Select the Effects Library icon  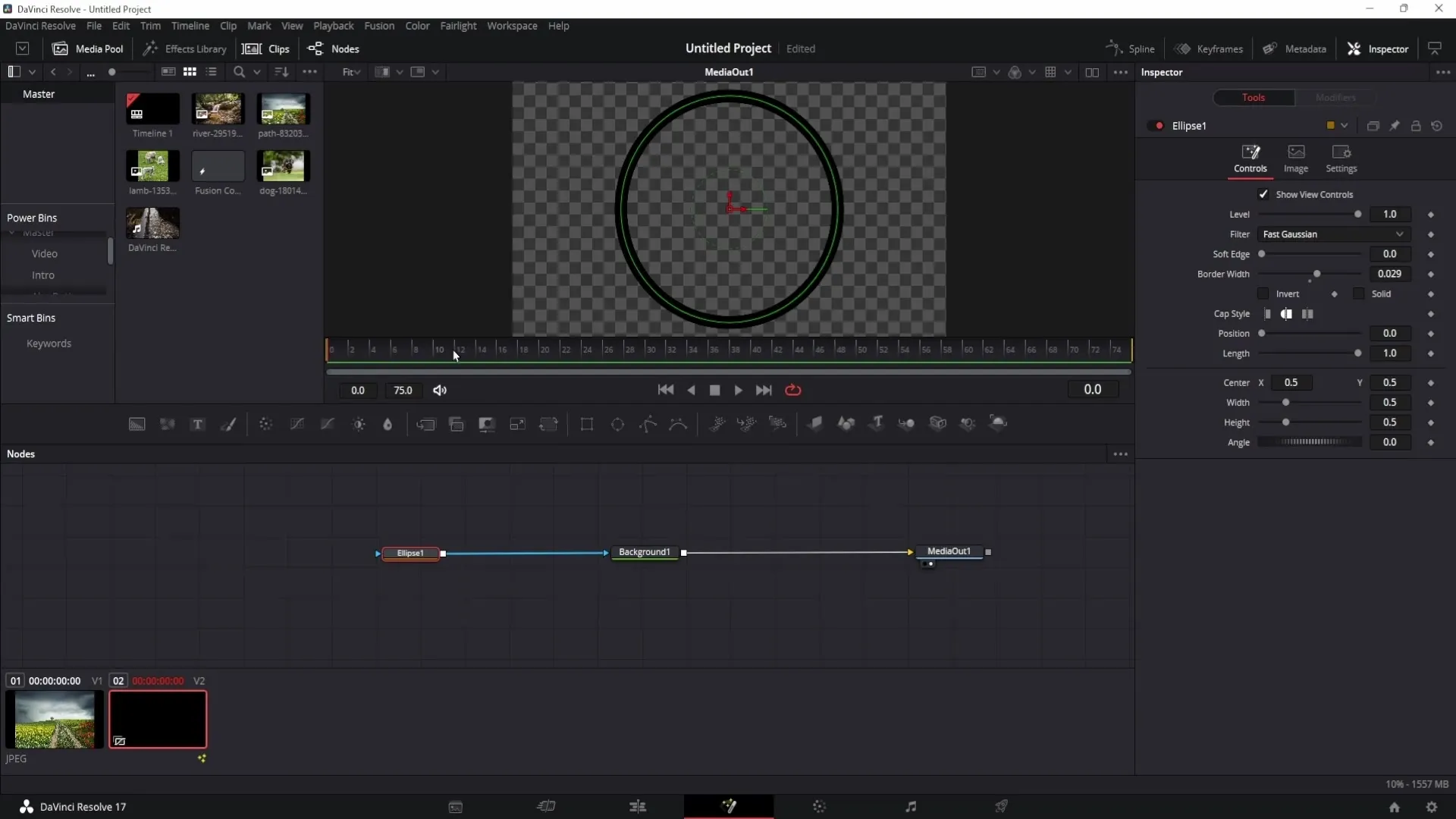[x=149, y=48]
